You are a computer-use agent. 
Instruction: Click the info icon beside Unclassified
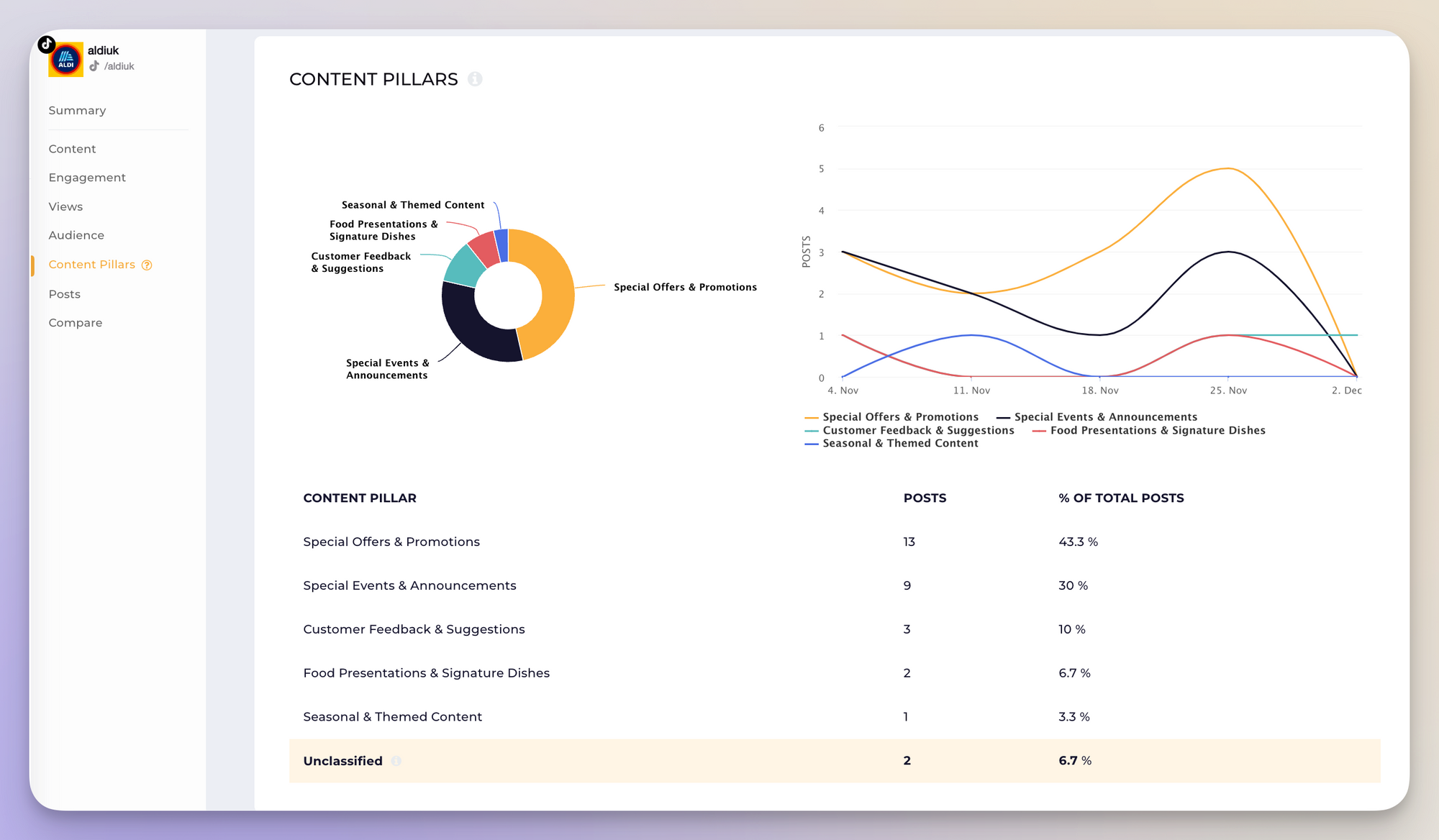click(x=396, y=761)
